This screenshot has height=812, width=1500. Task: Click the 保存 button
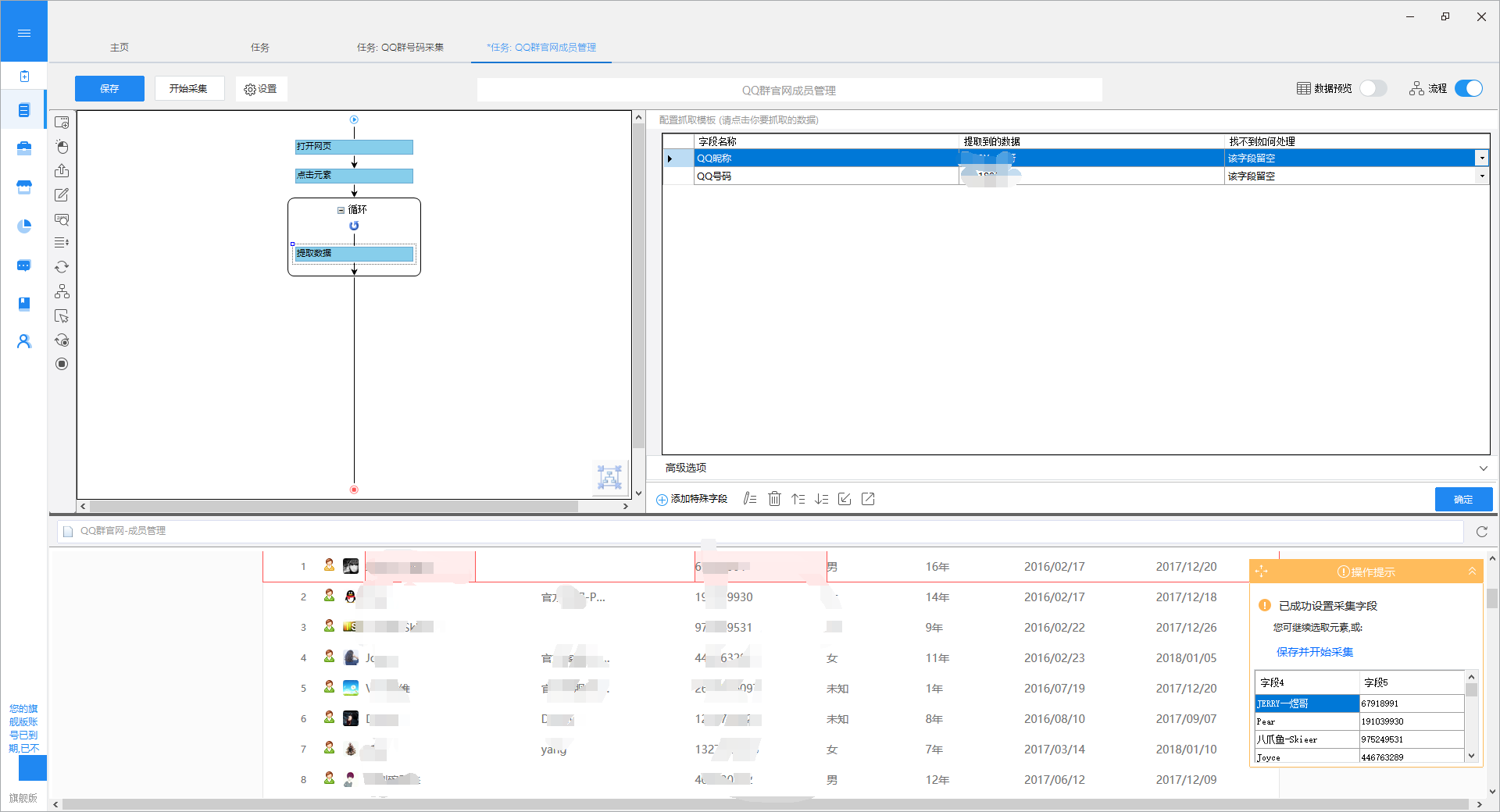109,88
